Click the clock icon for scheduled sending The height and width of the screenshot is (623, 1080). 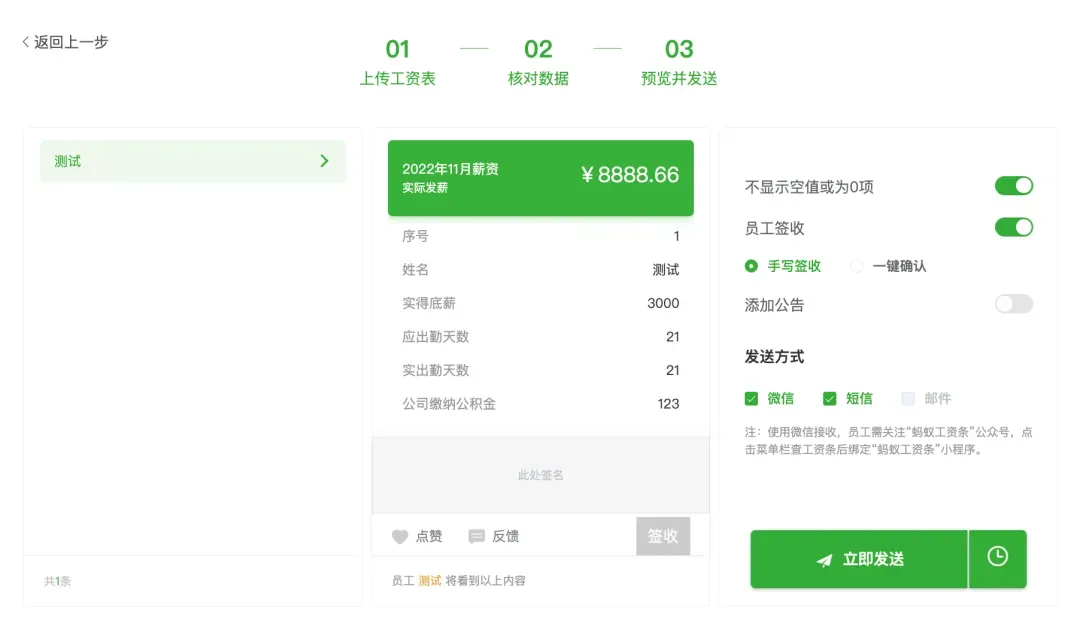(x=997, y=557)
